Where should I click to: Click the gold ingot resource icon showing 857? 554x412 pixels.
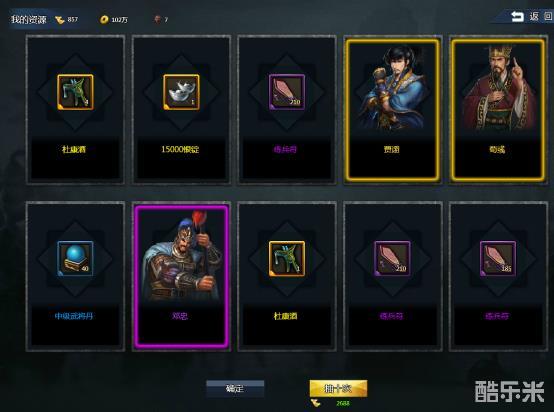point(59,20)
